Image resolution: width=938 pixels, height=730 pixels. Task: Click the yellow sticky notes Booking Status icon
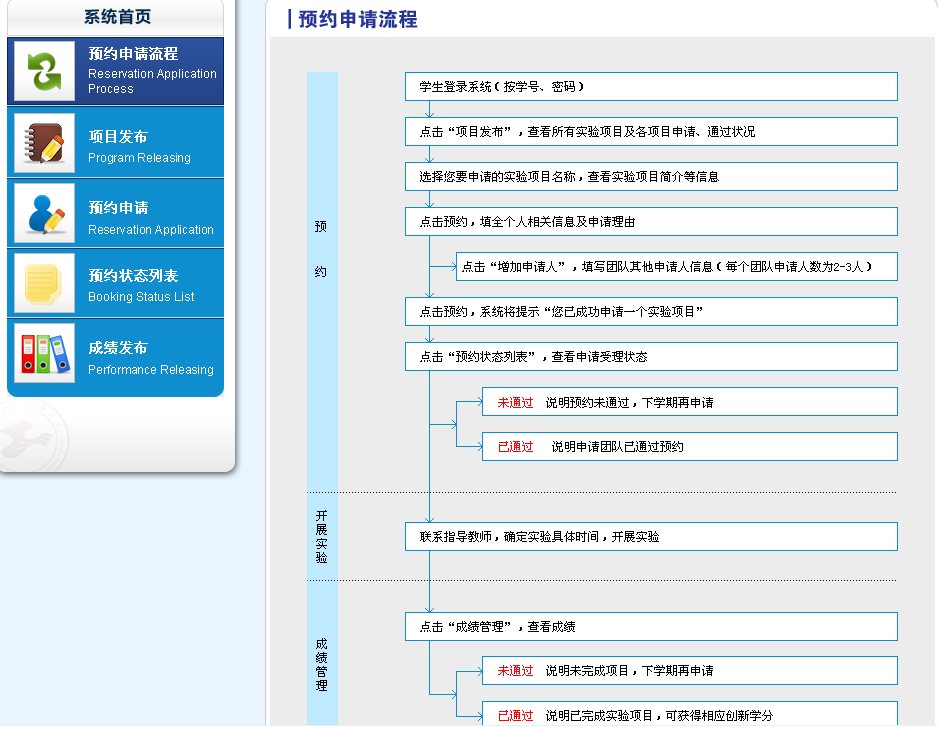click(x=44, y=283)
